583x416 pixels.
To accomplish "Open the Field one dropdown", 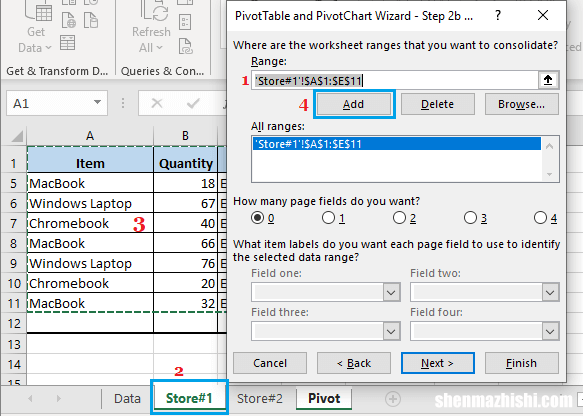I will pos(391,293).
